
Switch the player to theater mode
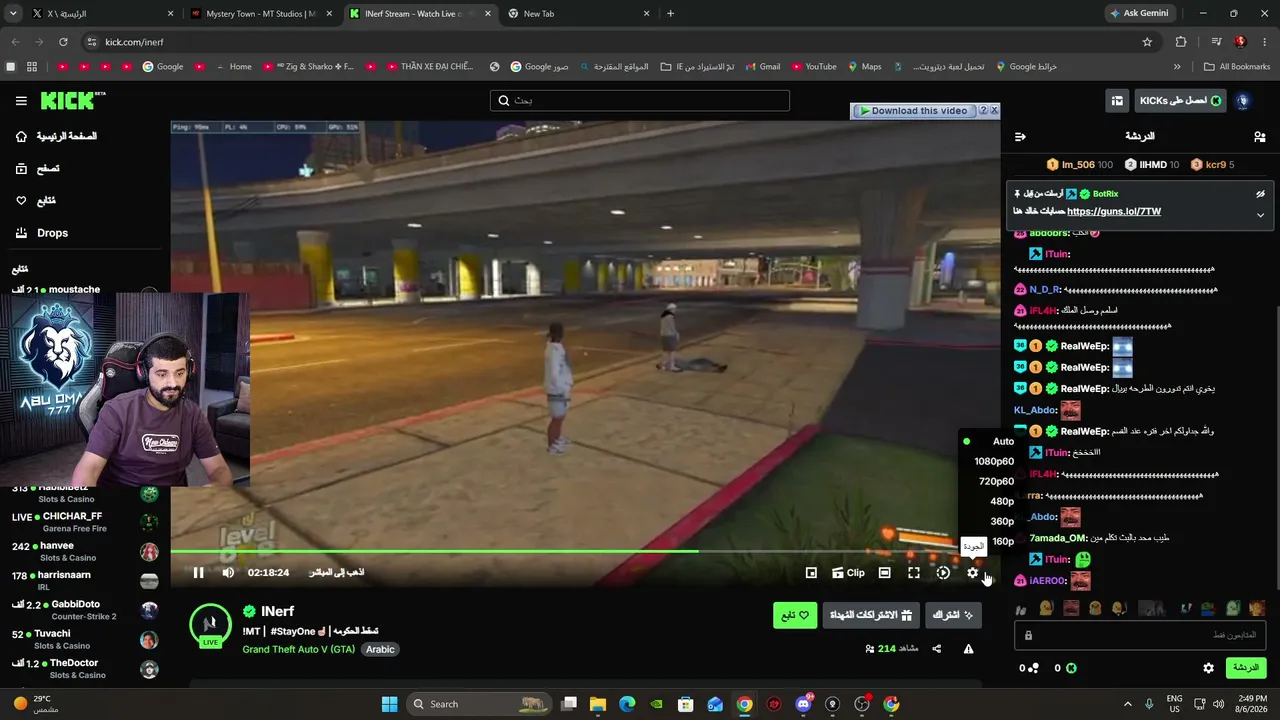coord(884,573)
